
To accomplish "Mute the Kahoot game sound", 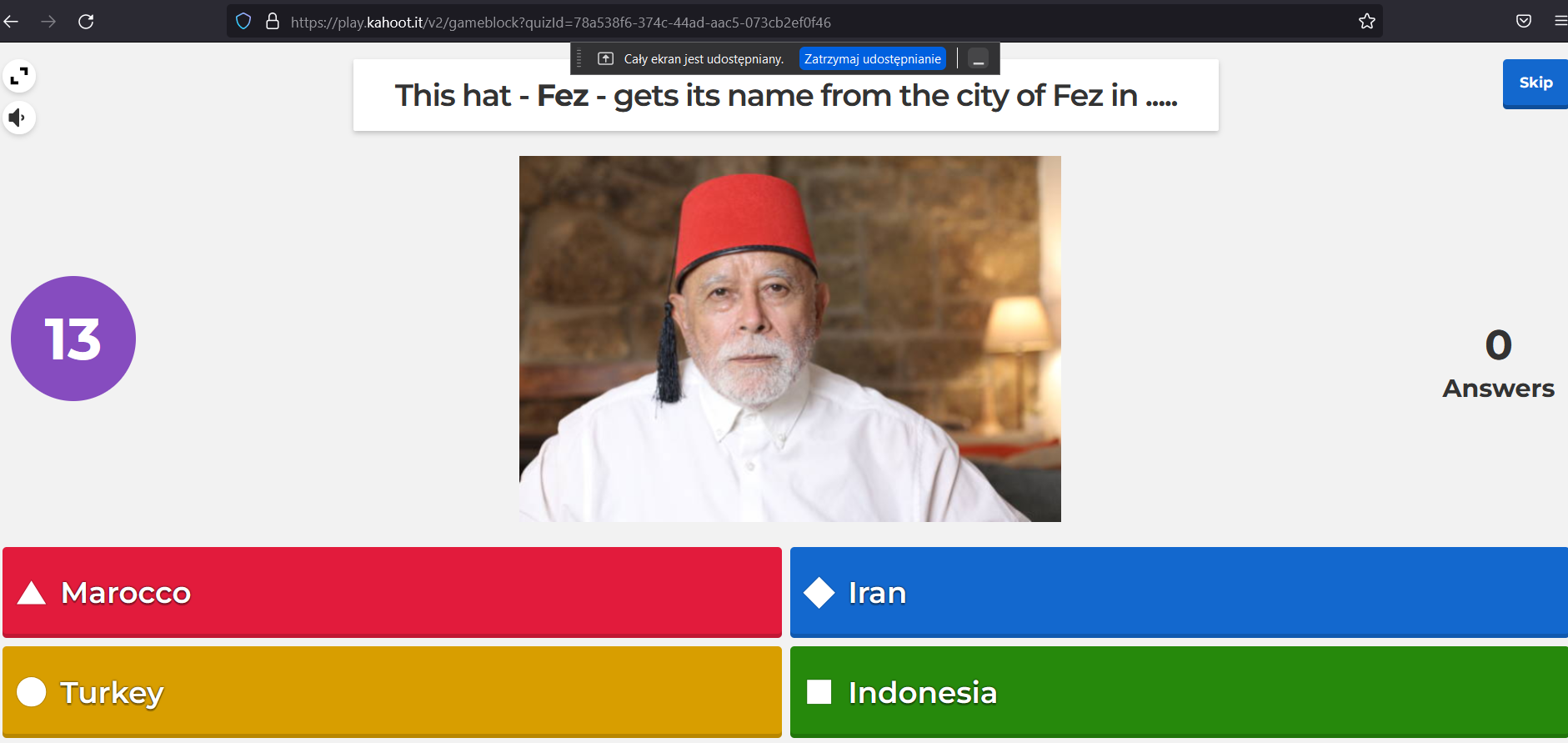I will pos(18,118).
